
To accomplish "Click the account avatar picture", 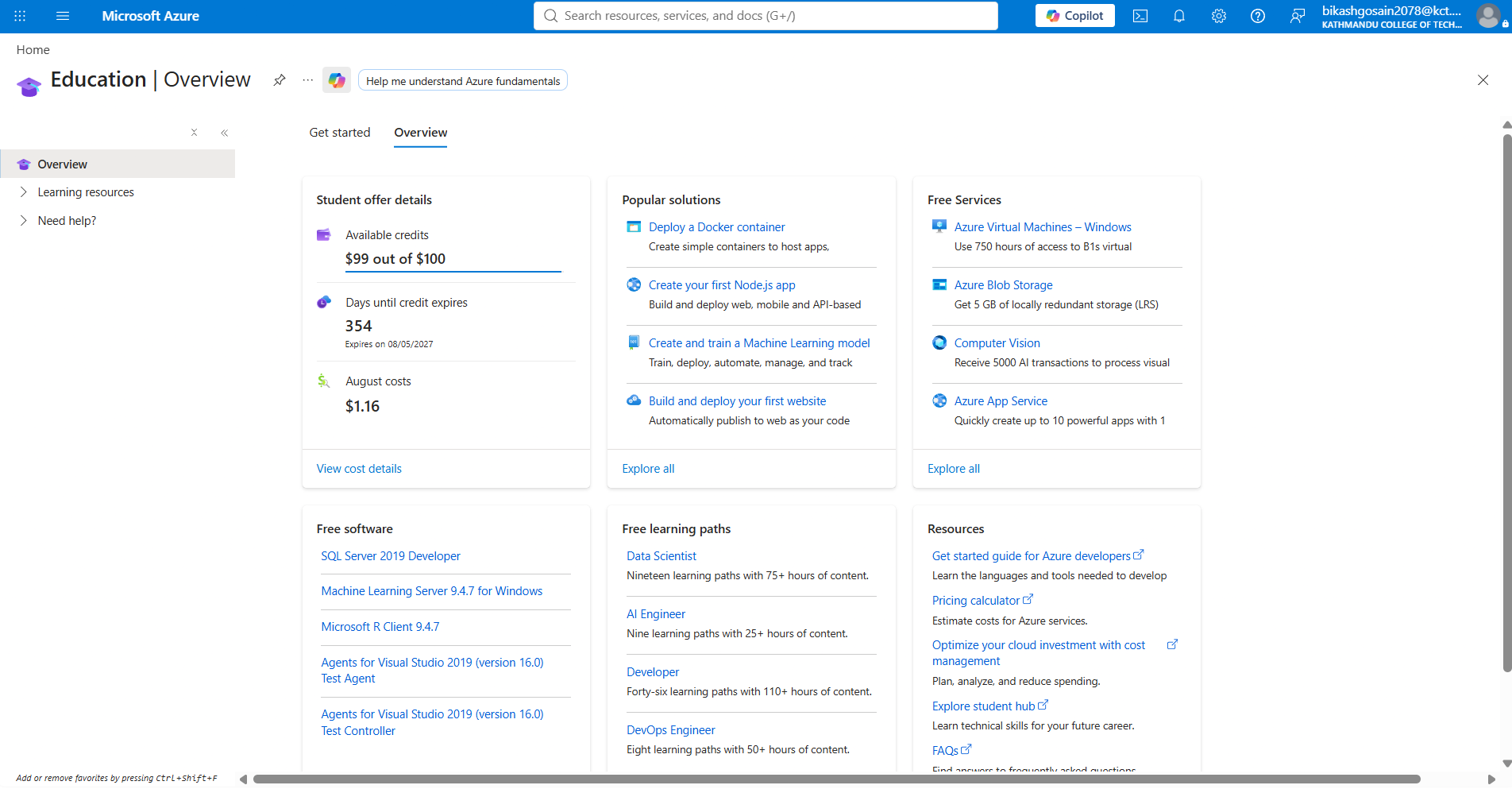I will coord(1489,16).
